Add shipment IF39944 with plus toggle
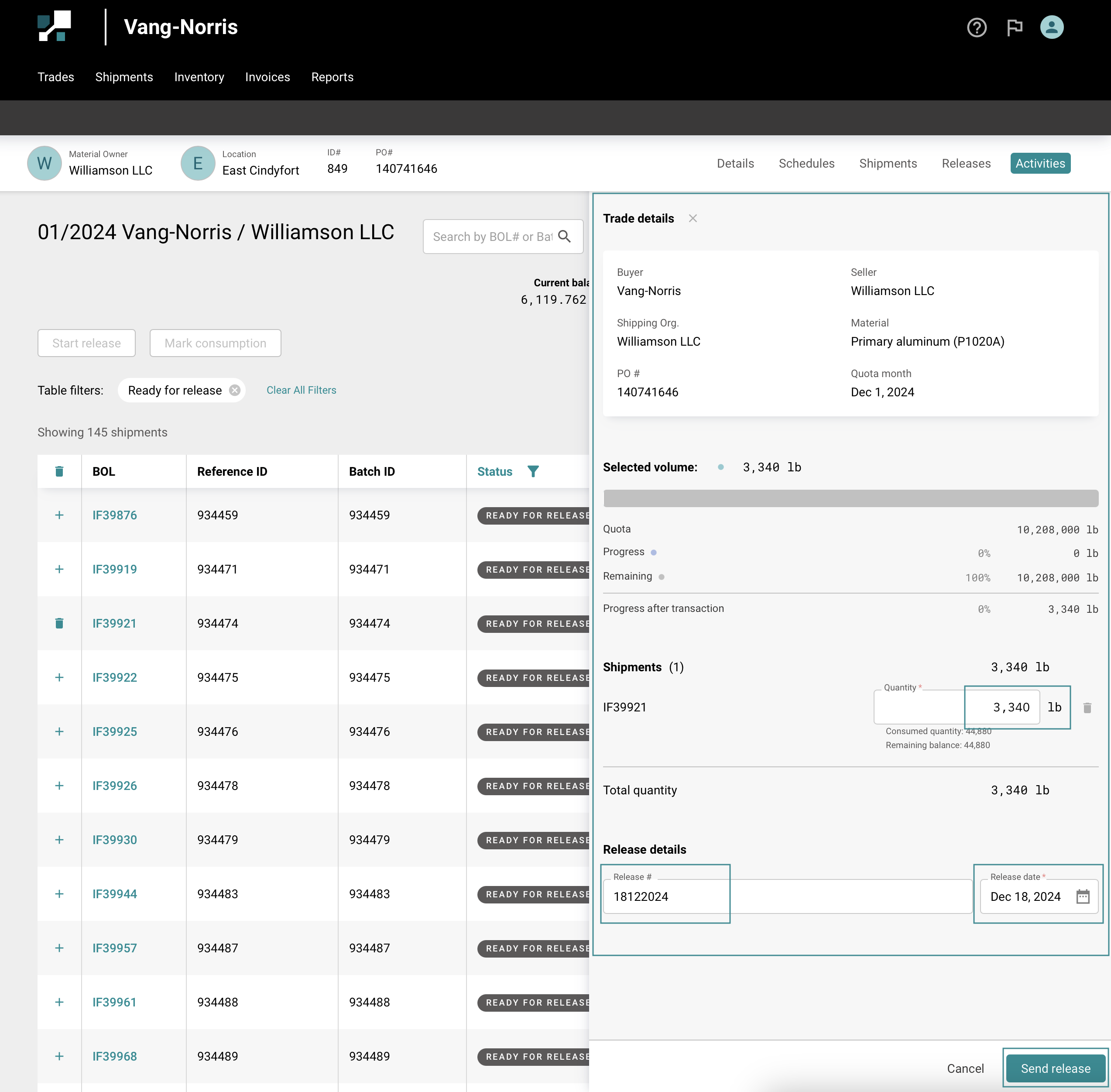 [x=59, y=893]
